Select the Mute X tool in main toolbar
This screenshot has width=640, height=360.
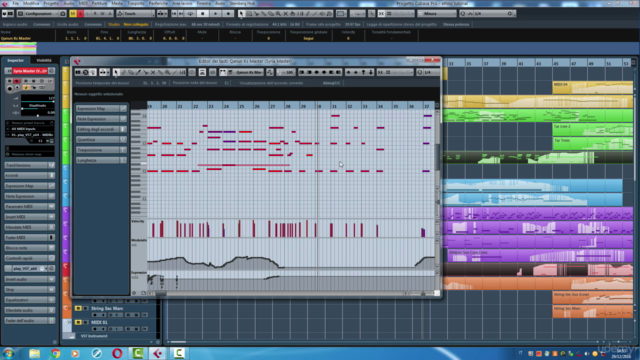(285, 13)
